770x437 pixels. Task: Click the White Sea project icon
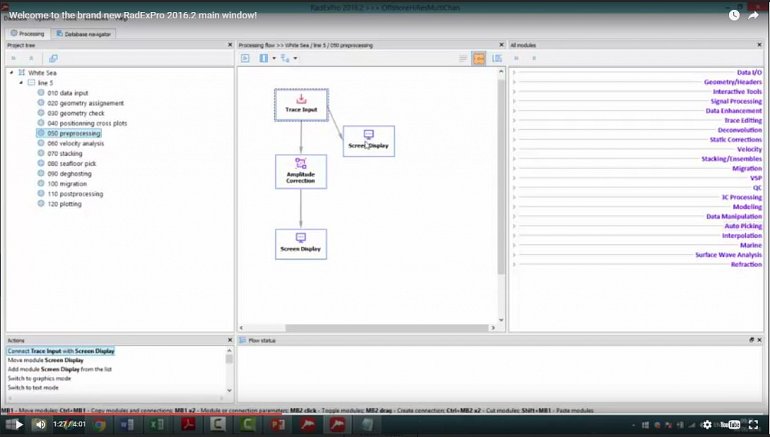point(22,73)
